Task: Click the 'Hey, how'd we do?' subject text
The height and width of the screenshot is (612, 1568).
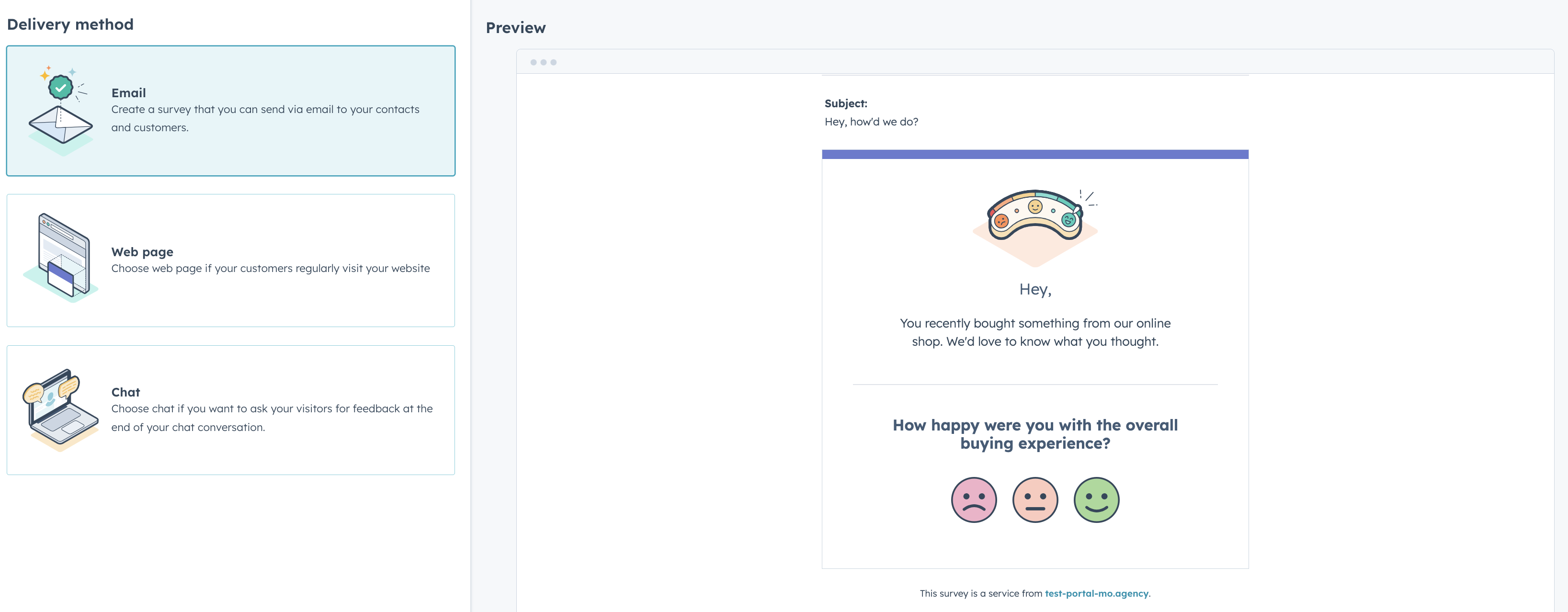Action: tap(871, 122)
